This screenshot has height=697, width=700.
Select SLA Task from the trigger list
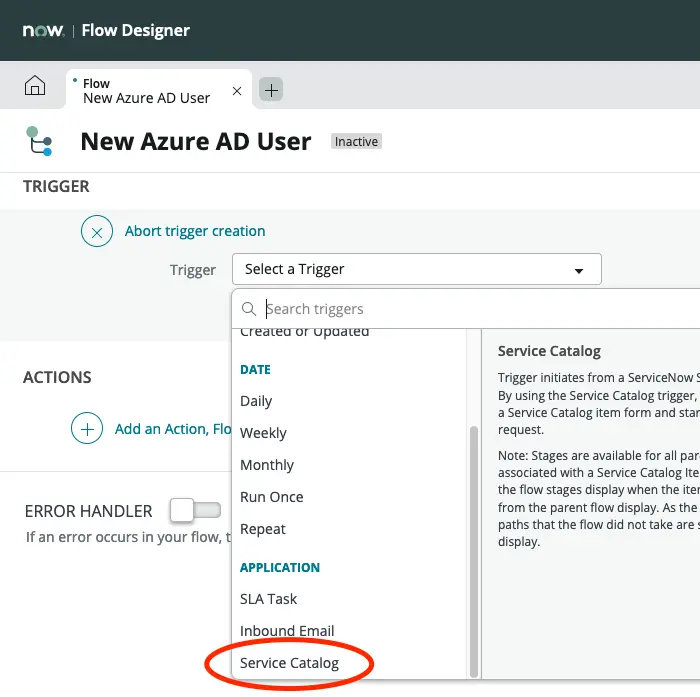point(268,599)
